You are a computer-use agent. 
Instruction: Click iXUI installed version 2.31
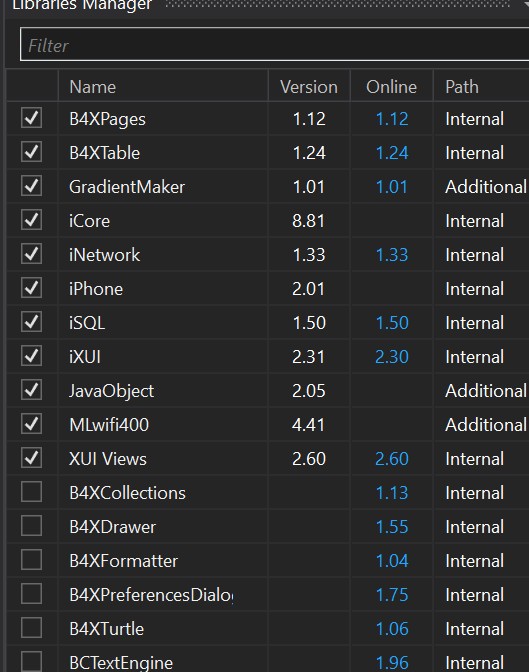click(309, 357)
